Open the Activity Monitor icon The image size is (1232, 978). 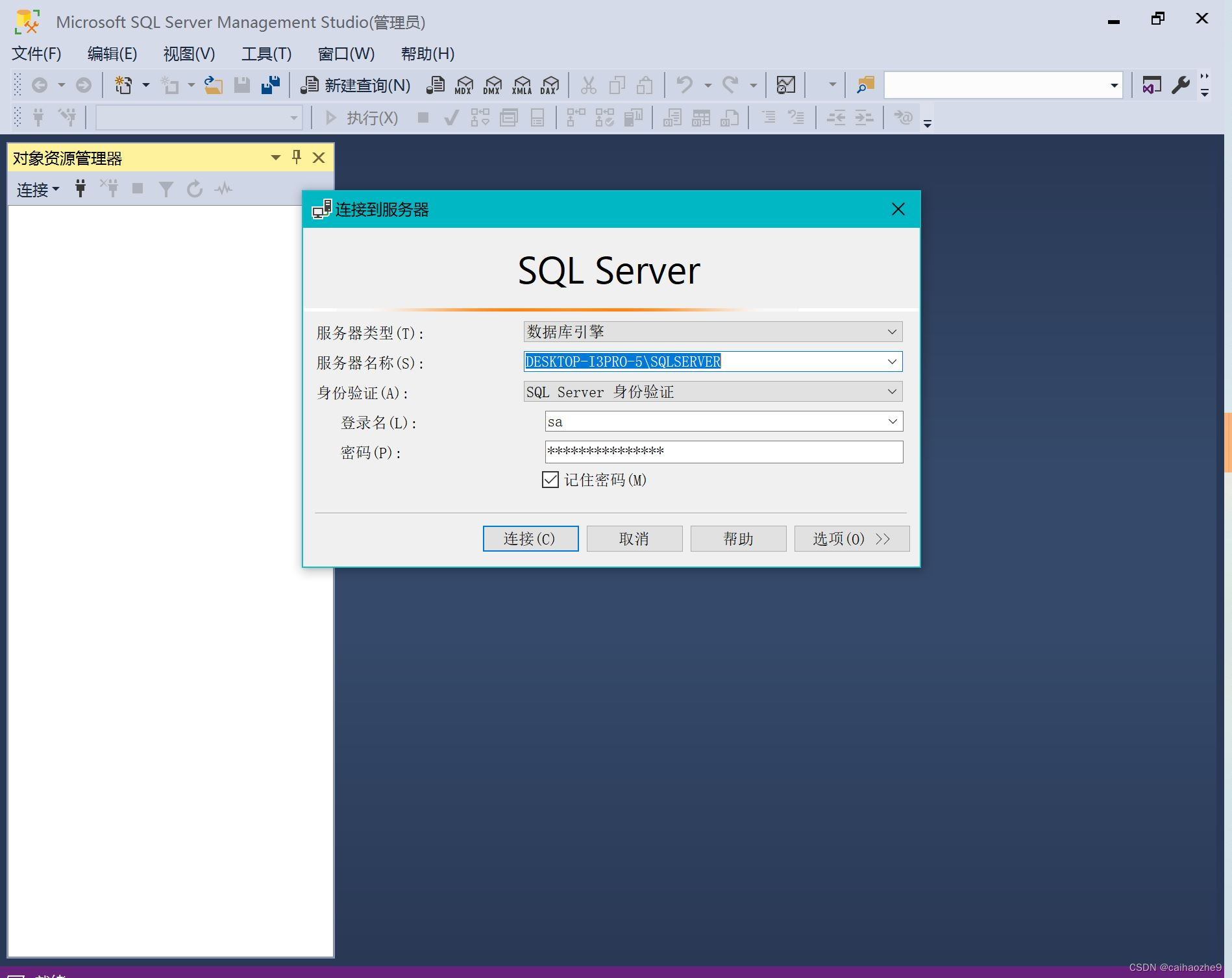tap(786, 85)
